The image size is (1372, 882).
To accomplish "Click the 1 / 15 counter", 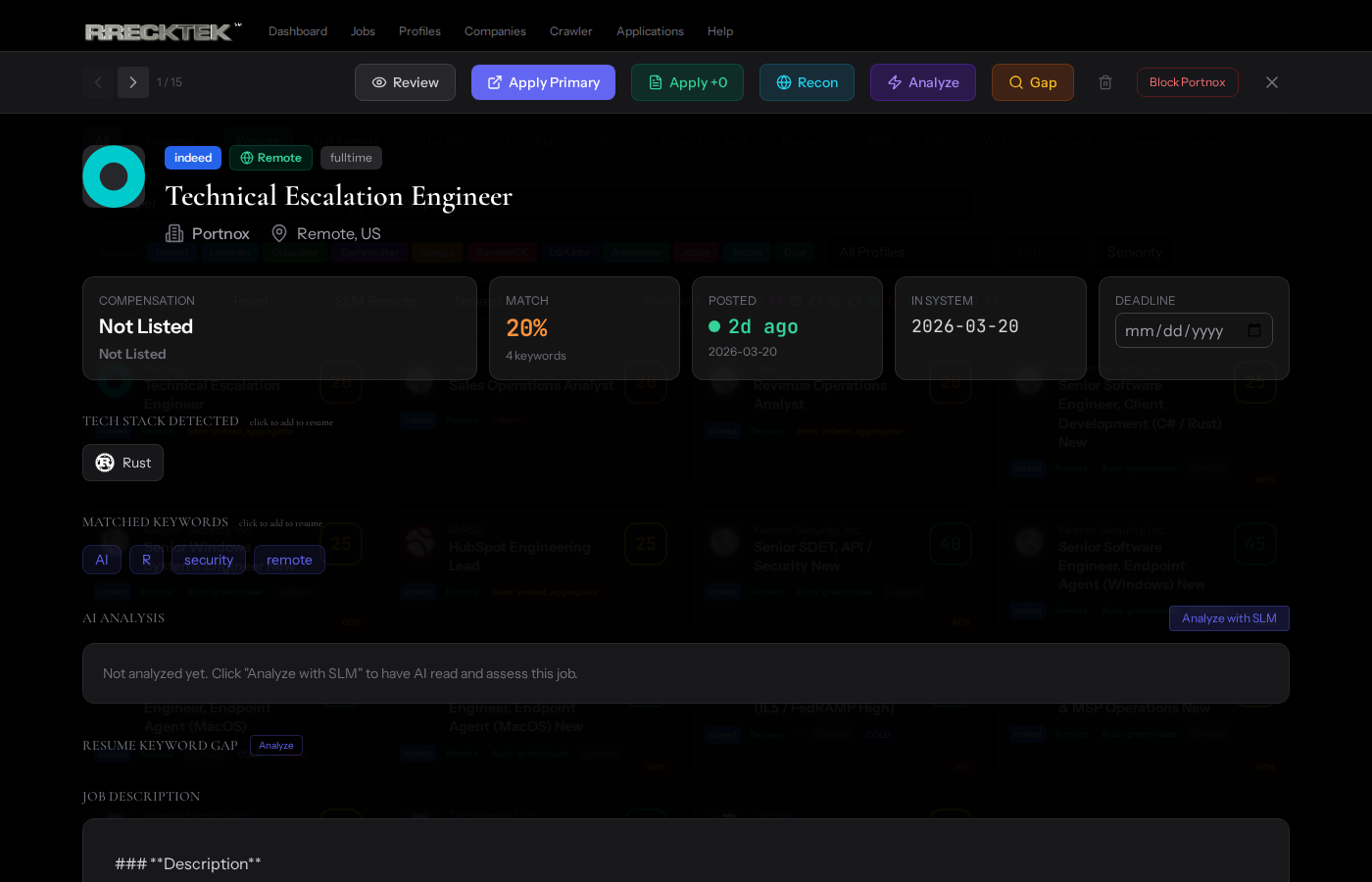I will (170, 82).
